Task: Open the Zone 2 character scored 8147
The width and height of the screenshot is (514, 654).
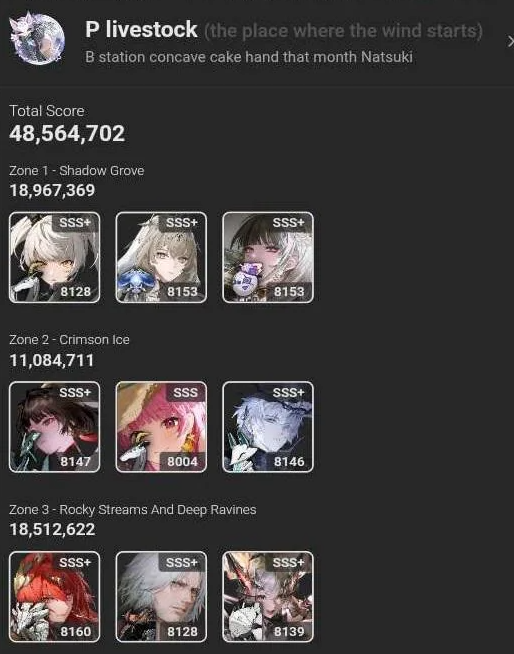Action: [54, 427]
